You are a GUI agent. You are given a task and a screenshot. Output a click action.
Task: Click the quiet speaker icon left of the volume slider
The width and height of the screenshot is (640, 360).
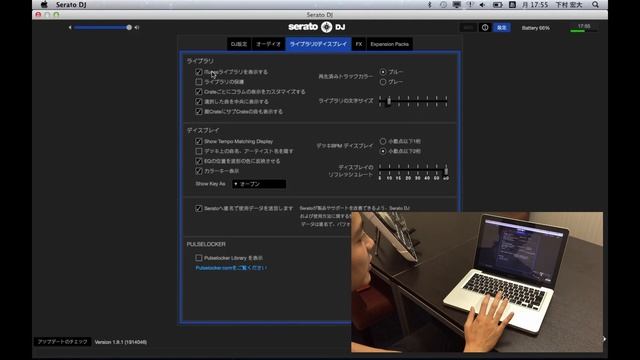70,27
